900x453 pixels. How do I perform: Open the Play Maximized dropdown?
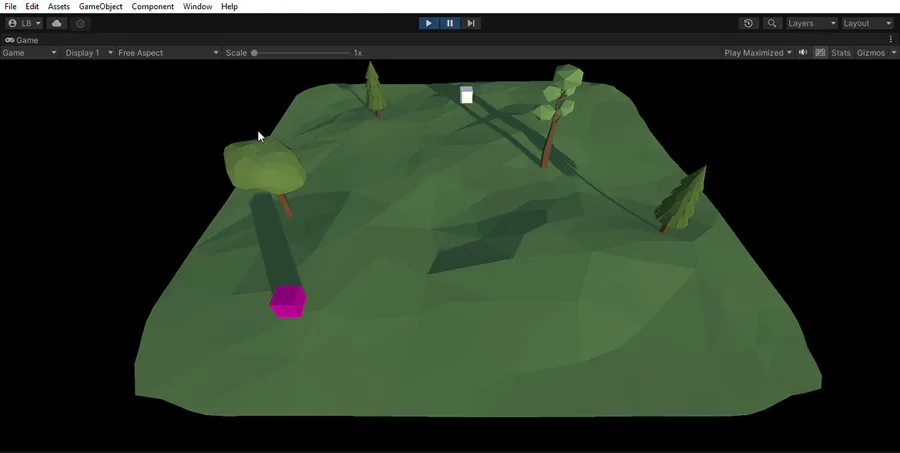(x=758, y=52)
